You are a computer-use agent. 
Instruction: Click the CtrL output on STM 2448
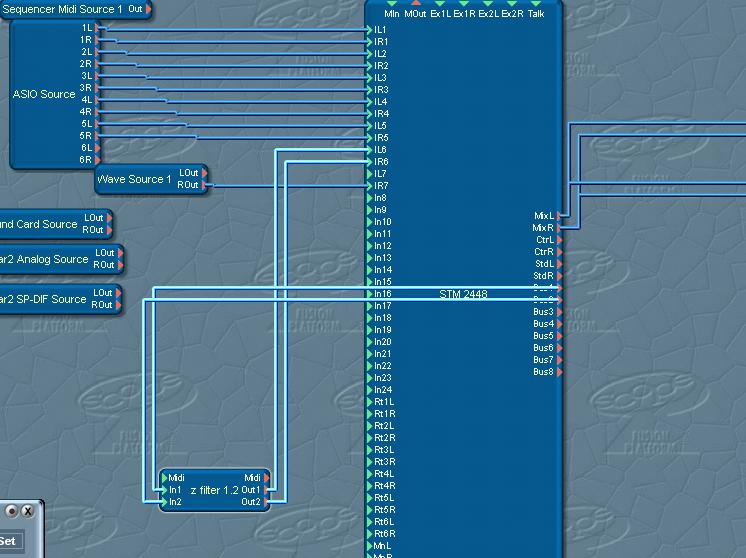(560, 240)
